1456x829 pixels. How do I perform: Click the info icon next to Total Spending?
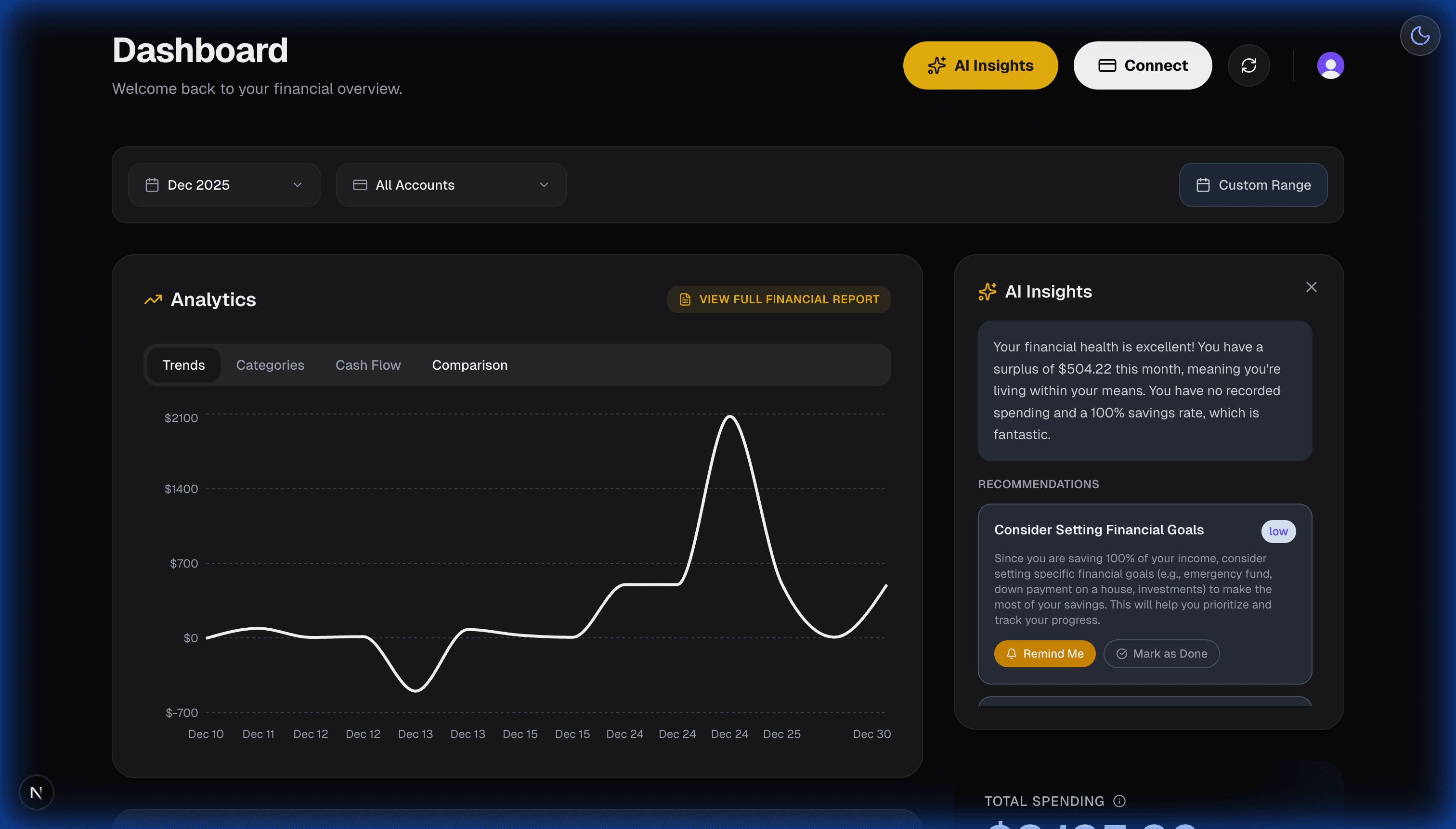1119,801
